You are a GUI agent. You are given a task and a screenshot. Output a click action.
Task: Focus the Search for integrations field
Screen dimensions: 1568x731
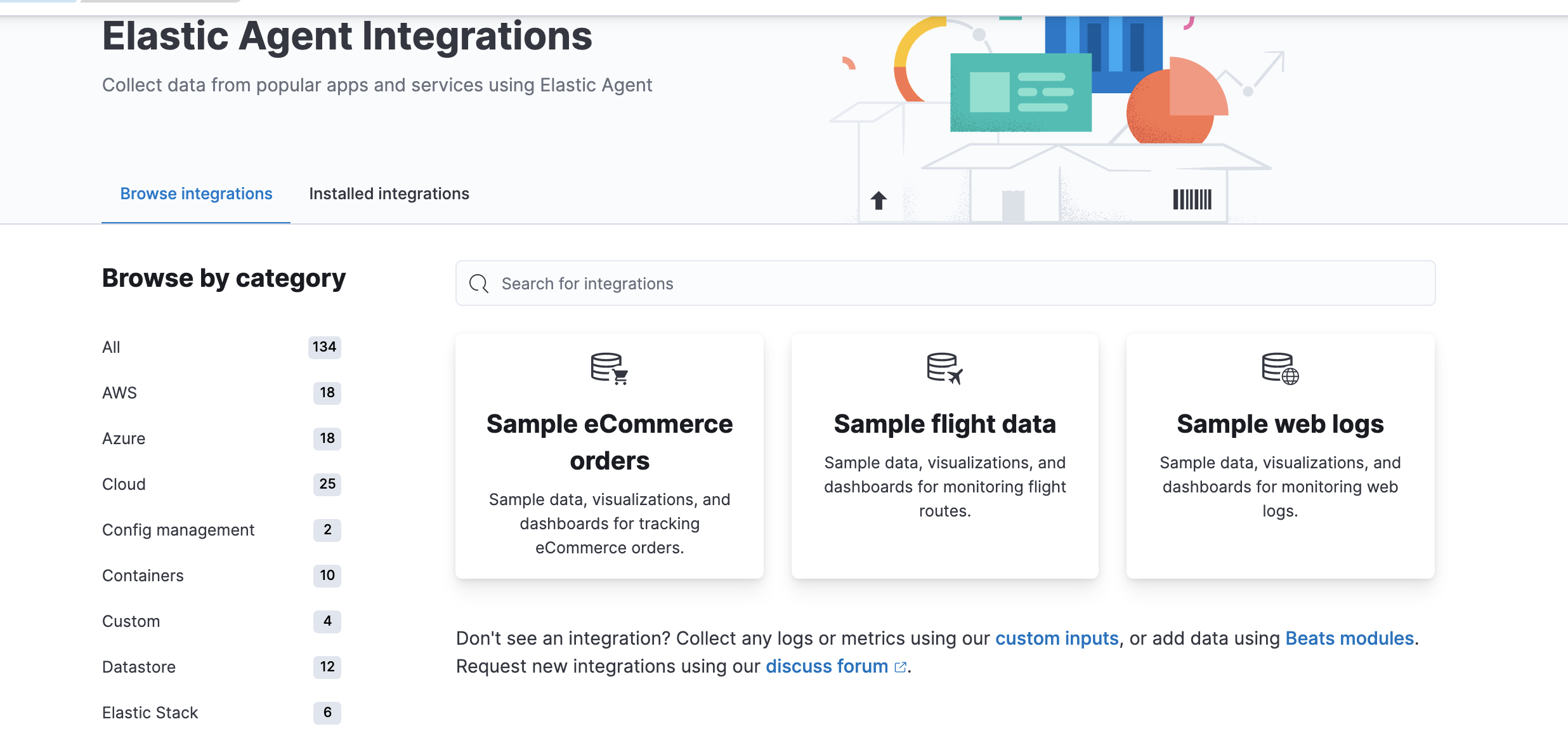(945, 284)
